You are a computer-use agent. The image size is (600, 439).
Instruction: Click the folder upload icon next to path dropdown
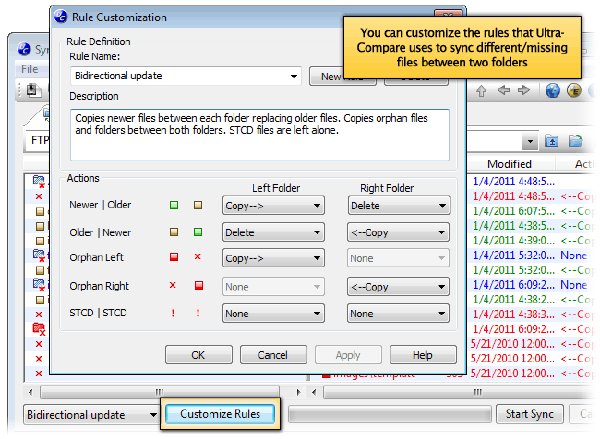click(551, 141)
